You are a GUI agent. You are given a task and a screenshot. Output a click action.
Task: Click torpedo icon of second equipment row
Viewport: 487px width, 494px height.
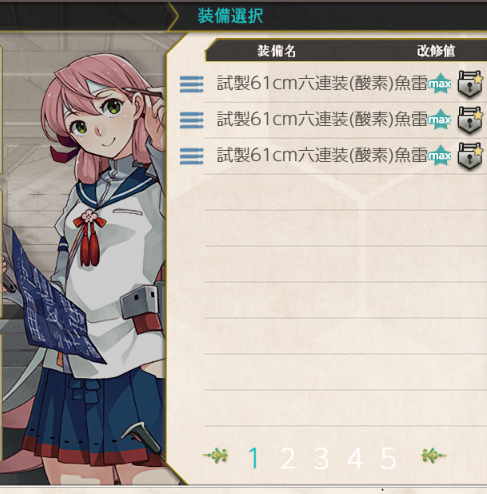[x=192, y=120]
